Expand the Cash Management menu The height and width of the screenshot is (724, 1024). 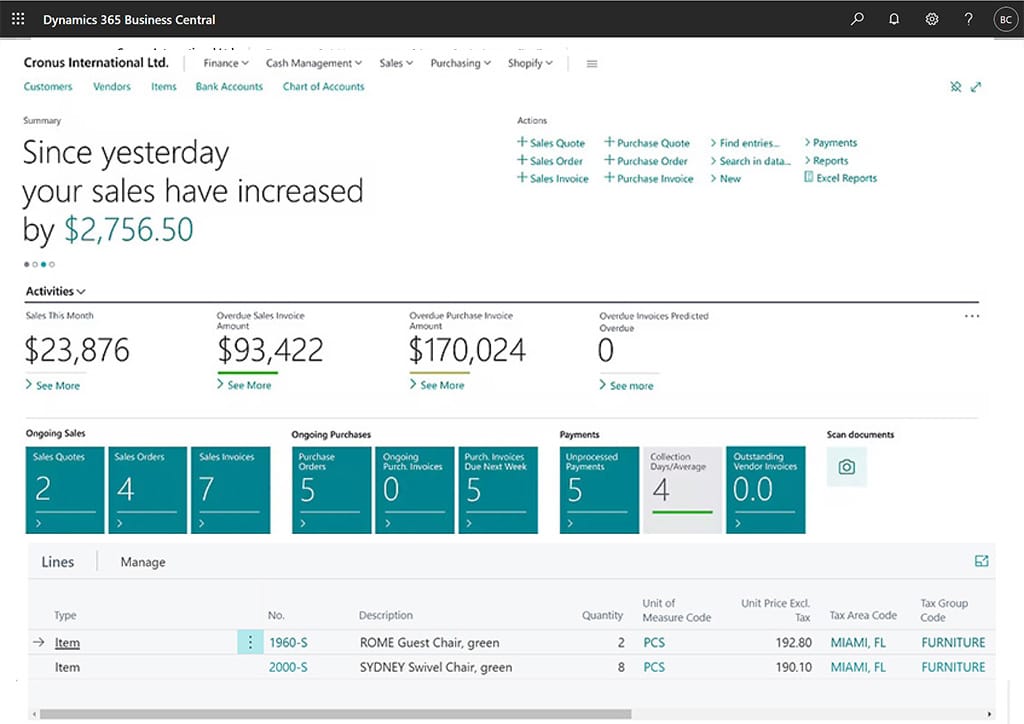click(x=313, y=63)
